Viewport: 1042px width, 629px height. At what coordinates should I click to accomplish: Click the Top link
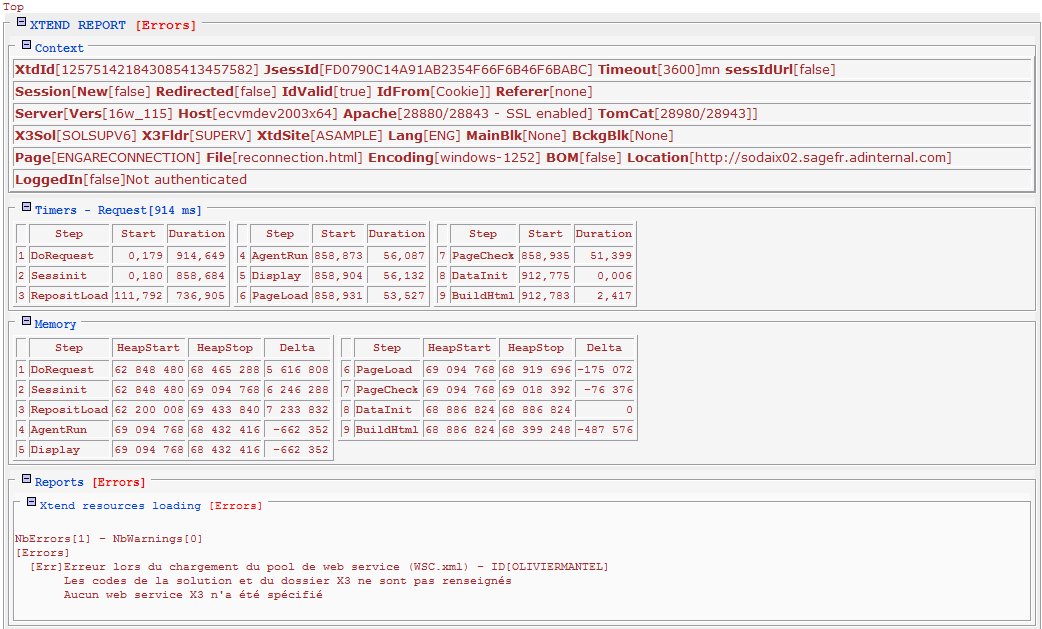coord(13,6)
